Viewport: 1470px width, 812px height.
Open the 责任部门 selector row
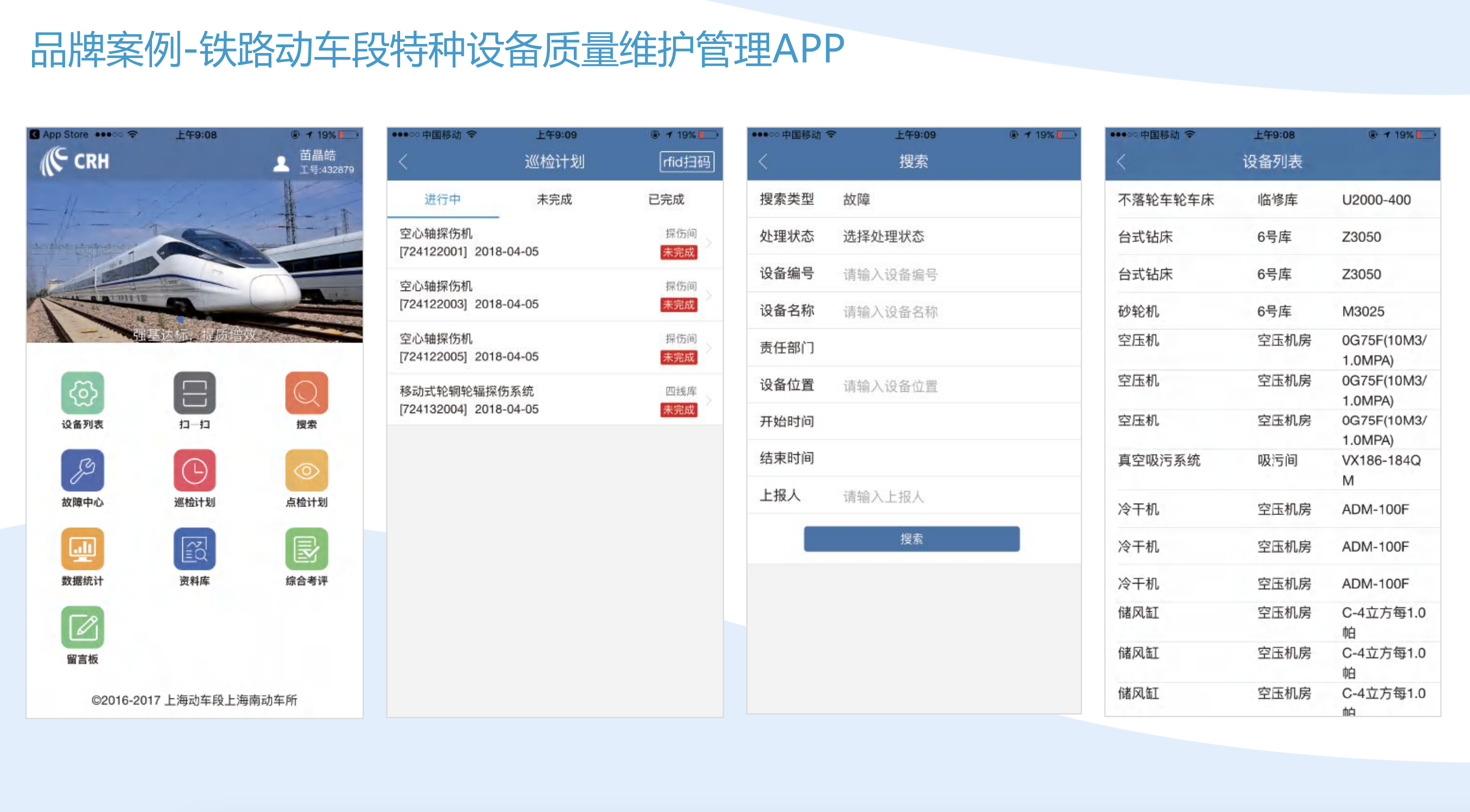914,347
